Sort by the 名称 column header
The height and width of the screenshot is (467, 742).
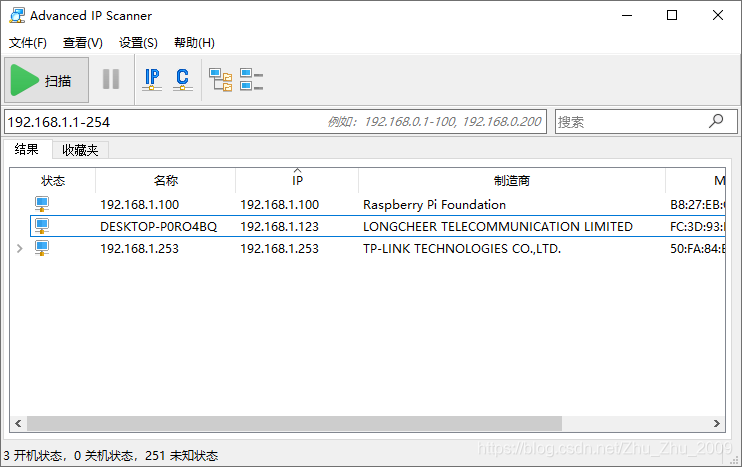coord(166,180)
